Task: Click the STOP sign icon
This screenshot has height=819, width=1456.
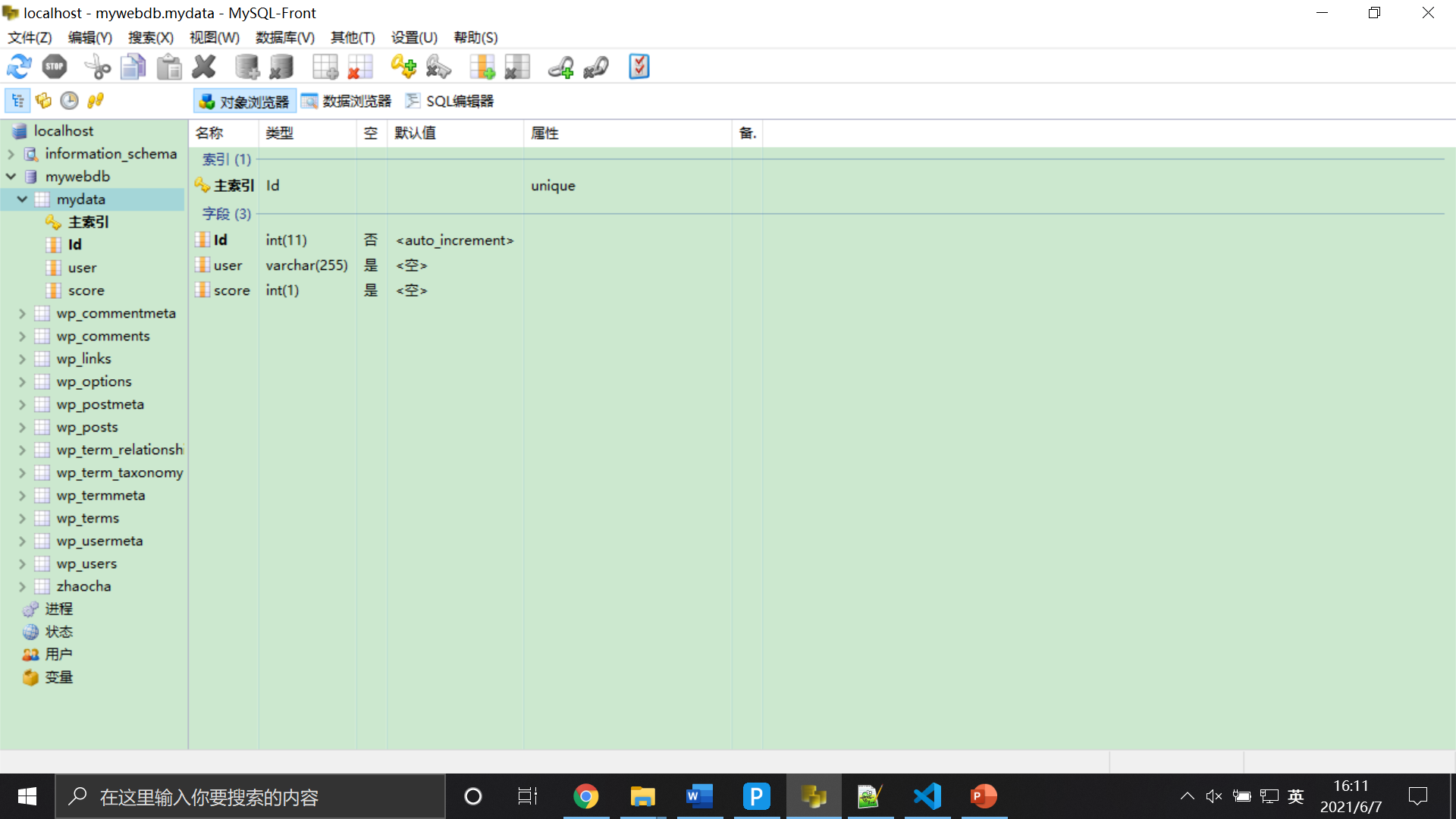Action: [x=55, y=67]
